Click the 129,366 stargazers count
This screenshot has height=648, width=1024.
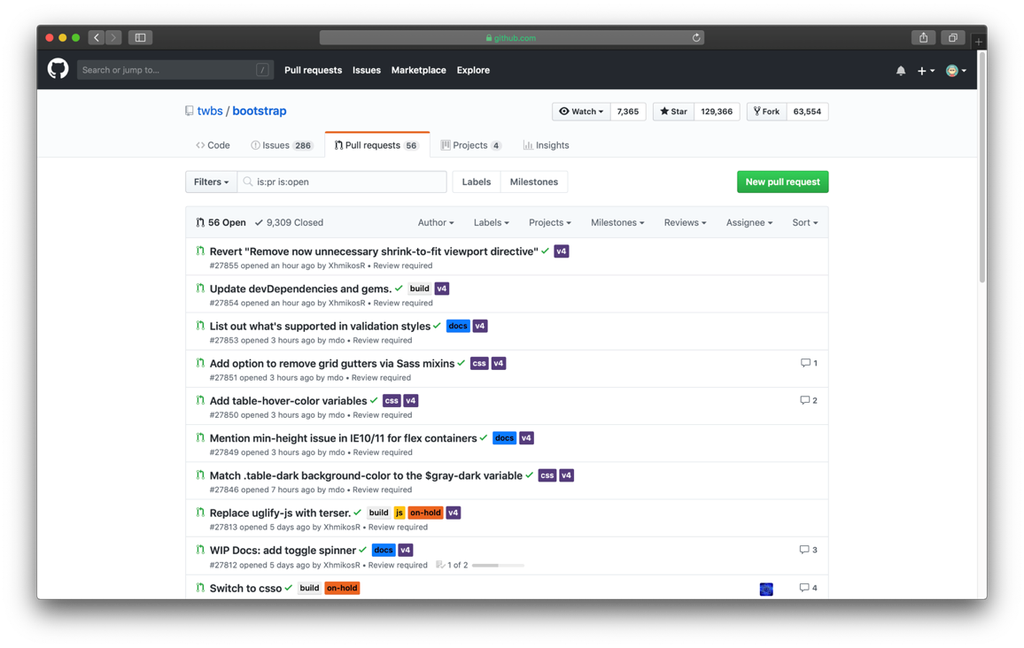coord(716,112)
